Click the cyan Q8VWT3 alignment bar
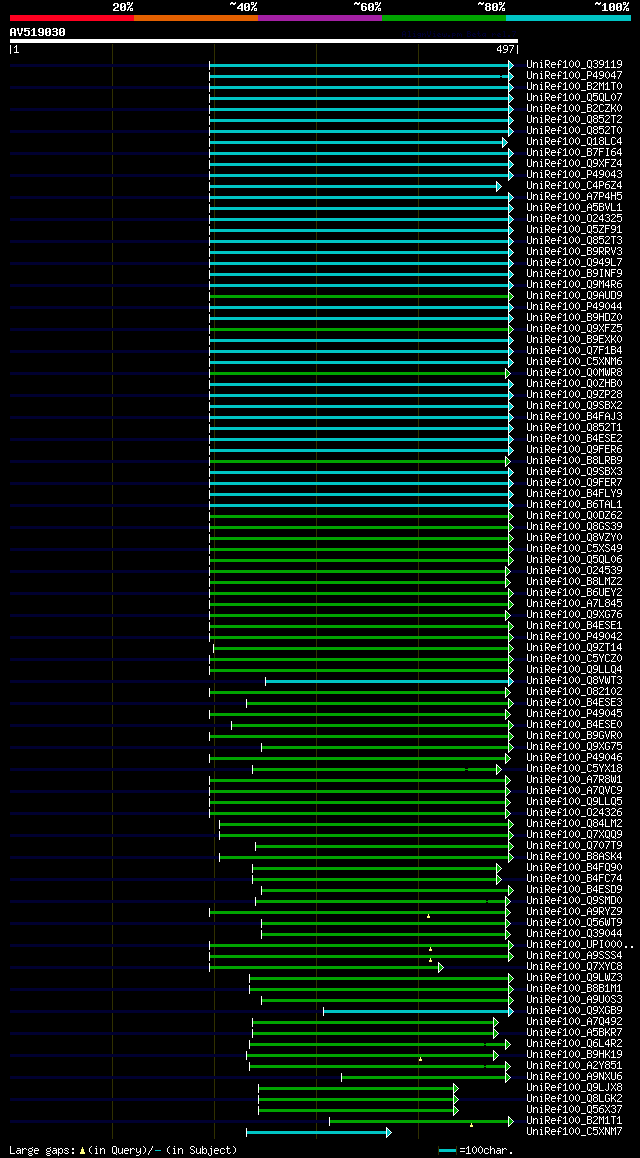This screenshot has width=640, height=1158. [388, 681]
